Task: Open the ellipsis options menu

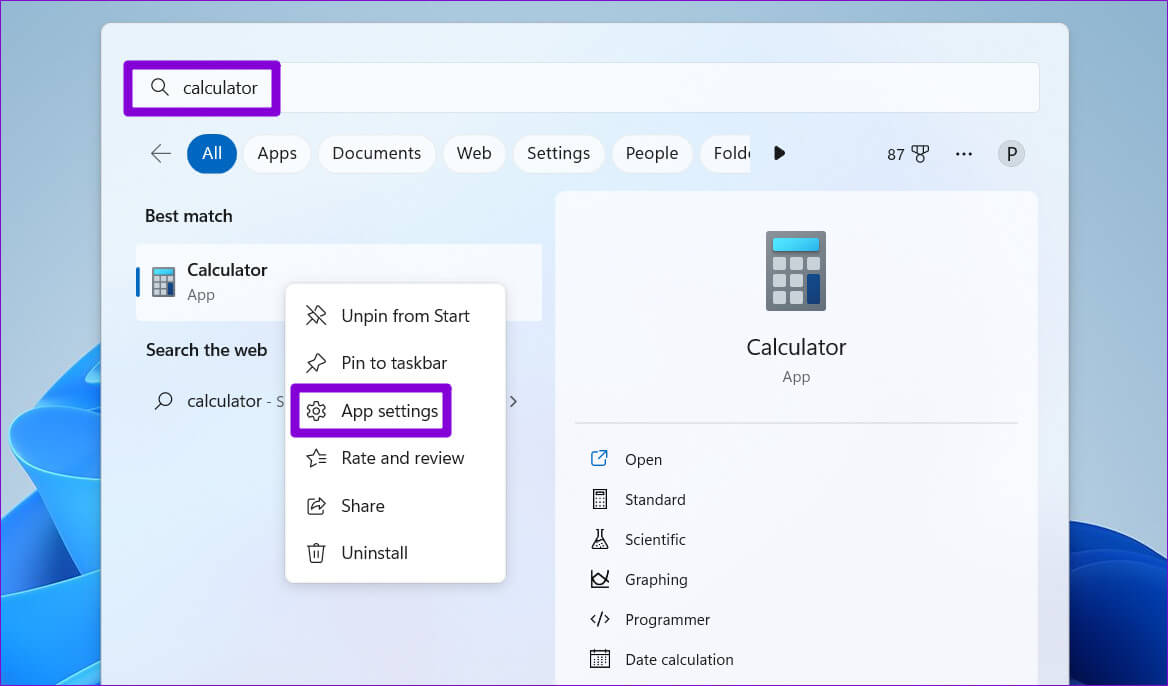Action: (x=963, y=153)
